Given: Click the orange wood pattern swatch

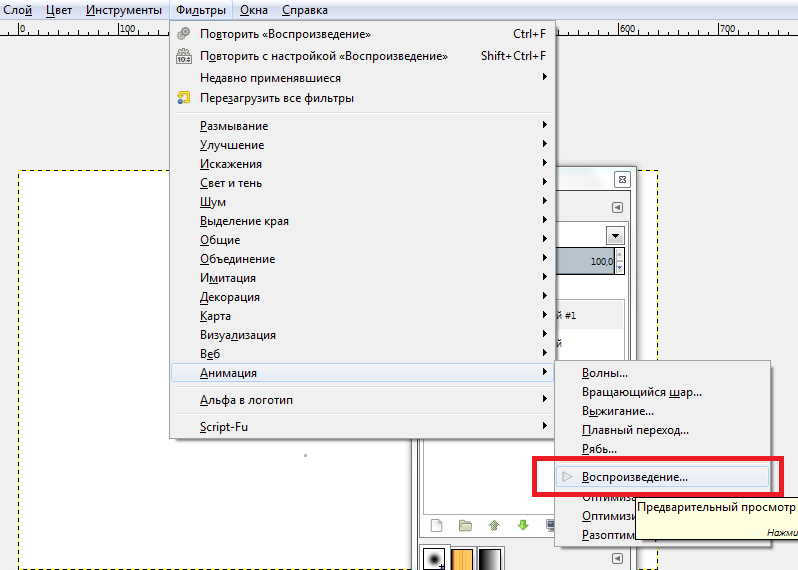Looking at the screenshot, I should tap(462, 558).
